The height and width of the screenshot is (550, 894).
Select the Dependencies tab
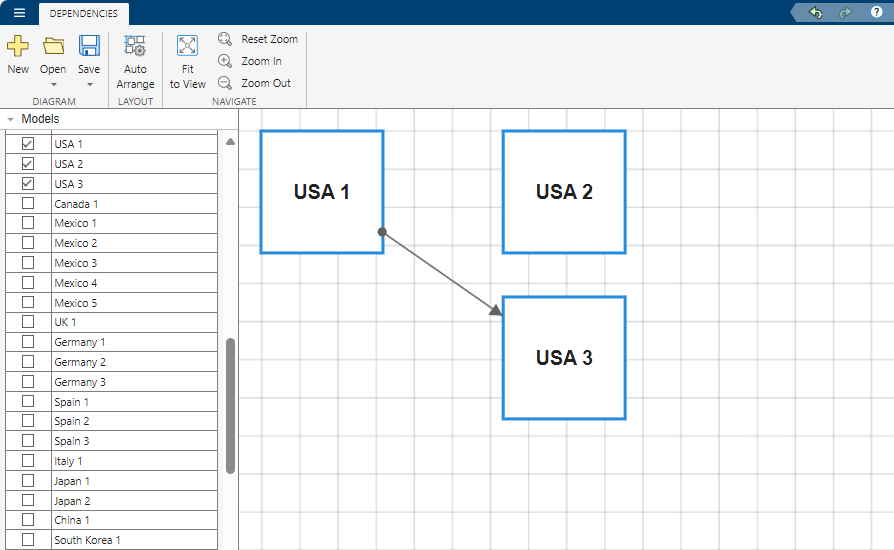click(x=83, y=13)
